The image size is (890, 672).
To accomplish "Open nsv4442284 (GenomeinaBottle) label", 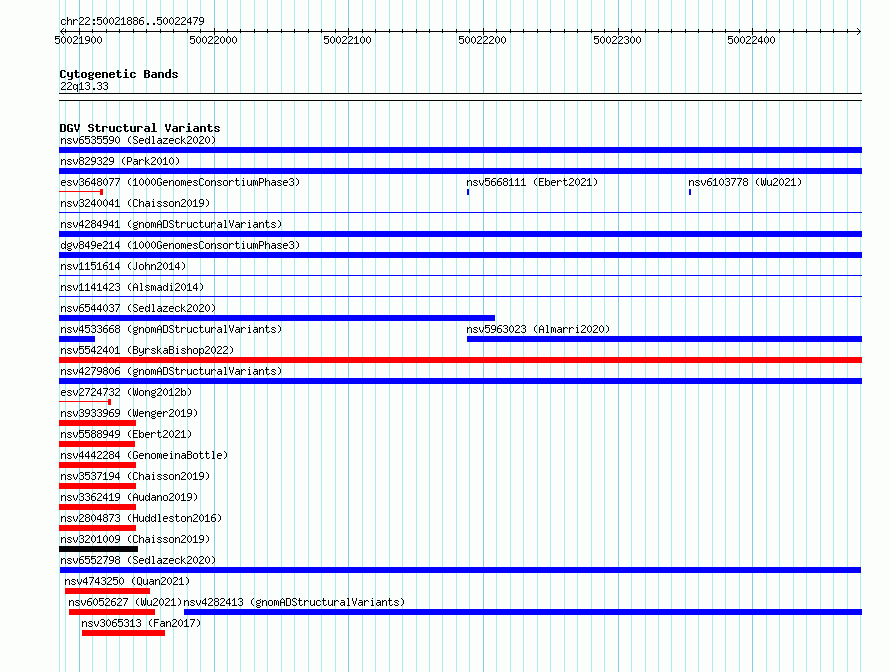I will [x=144, y=455].
